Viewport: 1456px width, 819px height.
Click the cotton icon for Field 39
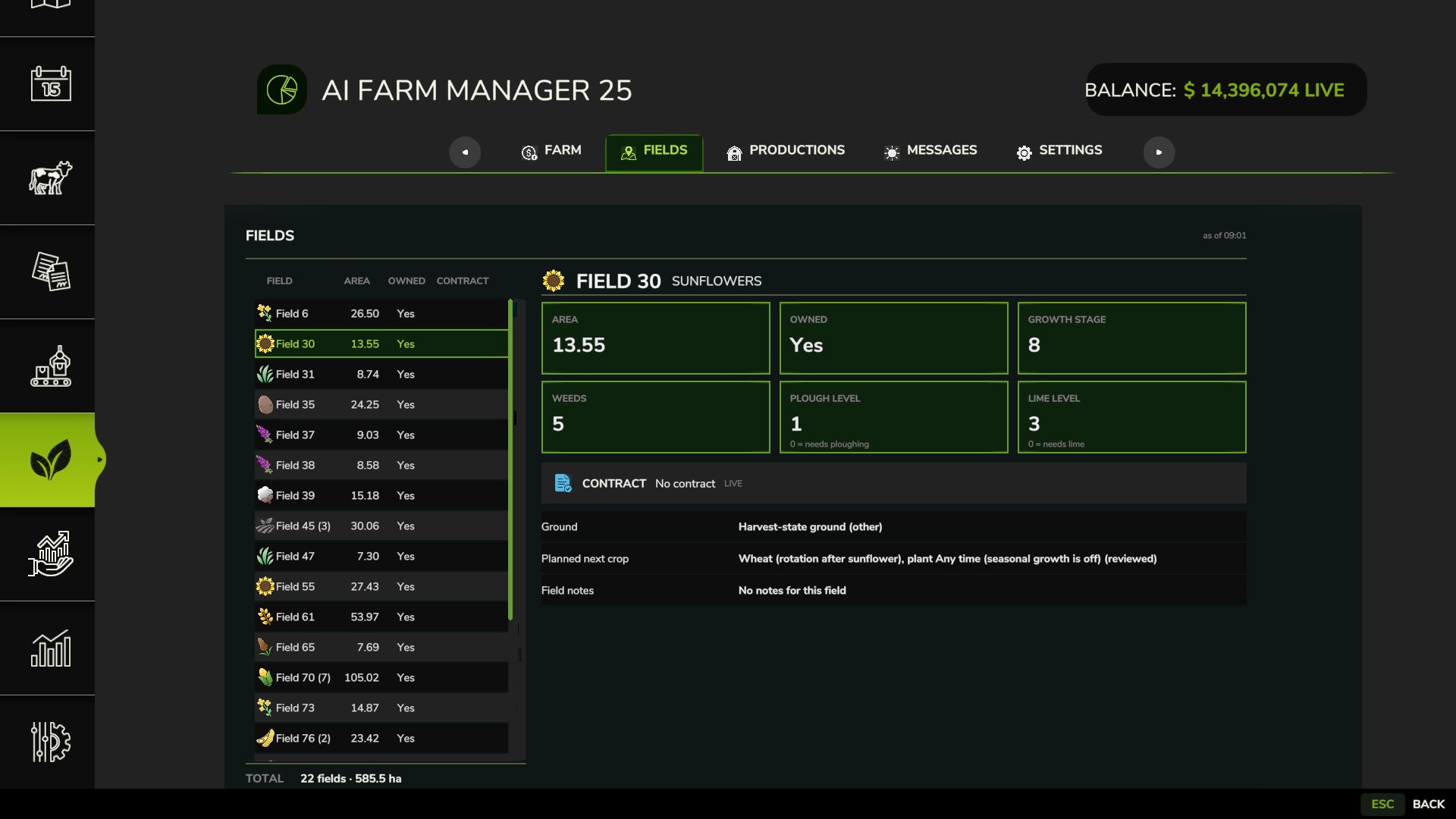click(x=265, y=495)
